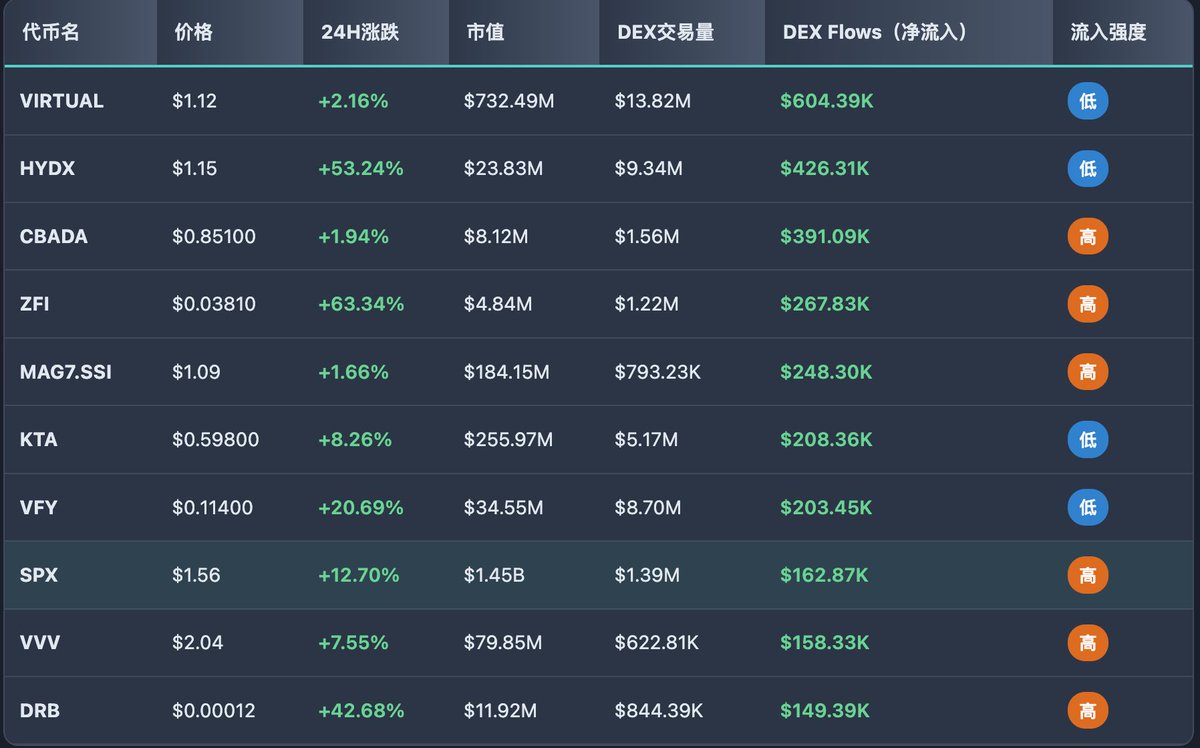Click the orange 高 badge in ZFI row
The height and width of the screenshot is (748, 1200).
[1087, 304]
